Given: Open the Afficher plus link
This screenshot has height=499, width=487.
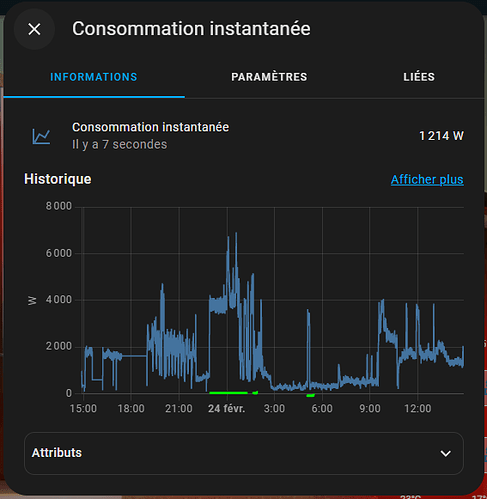Looking at the screenshot, I should (427, 180).
